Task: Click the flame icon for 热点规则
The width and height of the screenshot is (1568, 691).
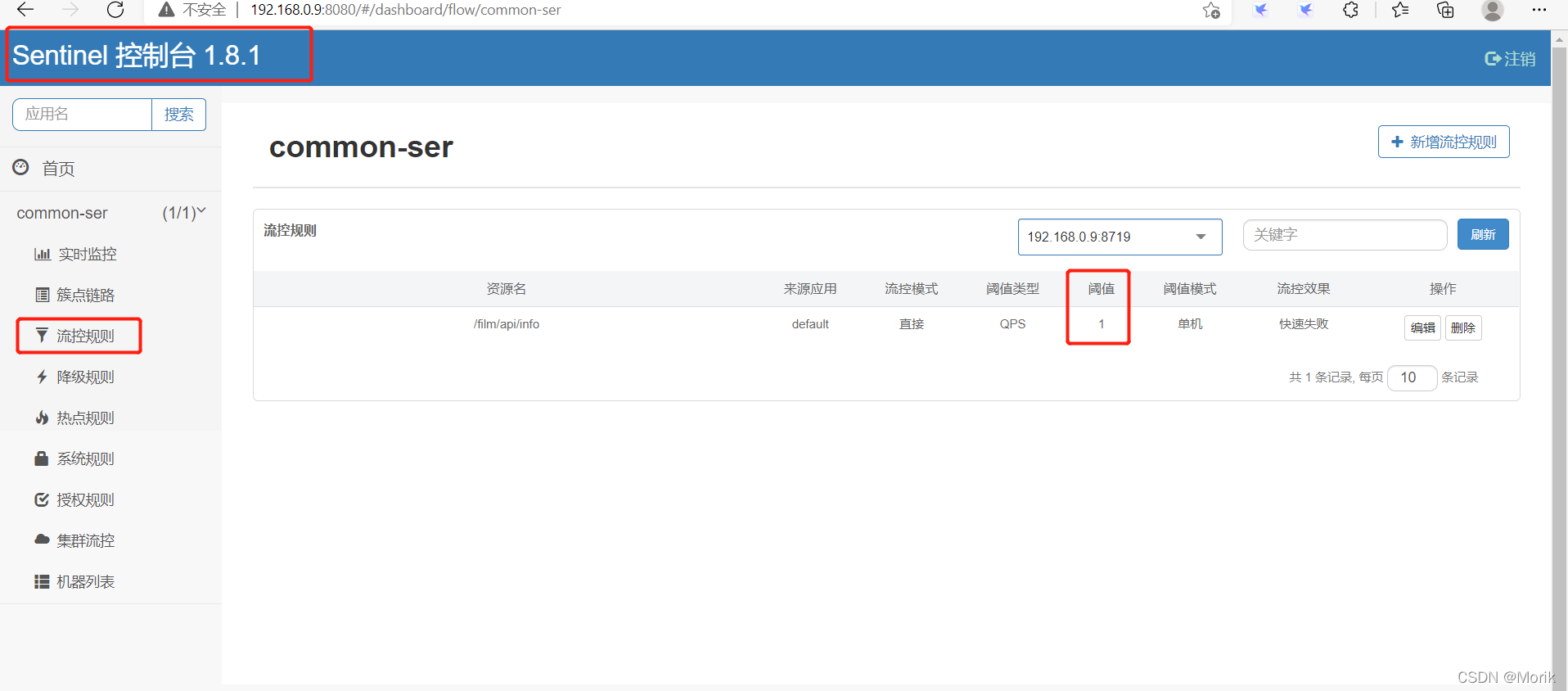Action: 42,418
